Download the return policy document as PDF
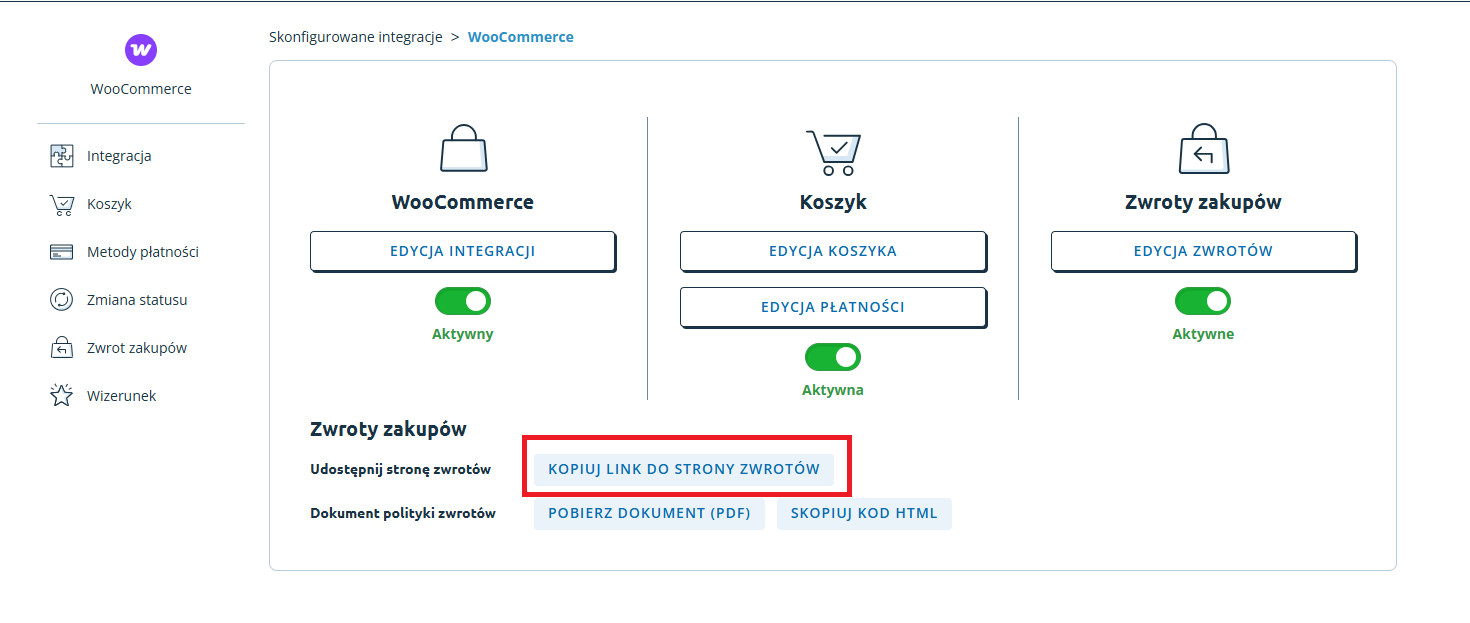 pos(649,514)
